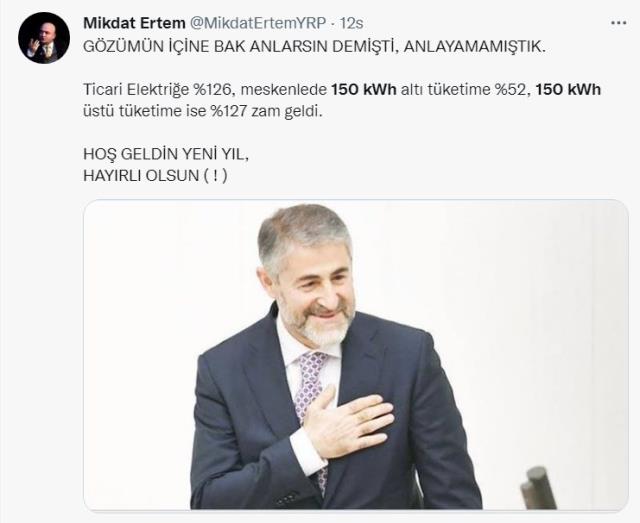Click the first bold 150 kWh text

[x=364, y=89]
